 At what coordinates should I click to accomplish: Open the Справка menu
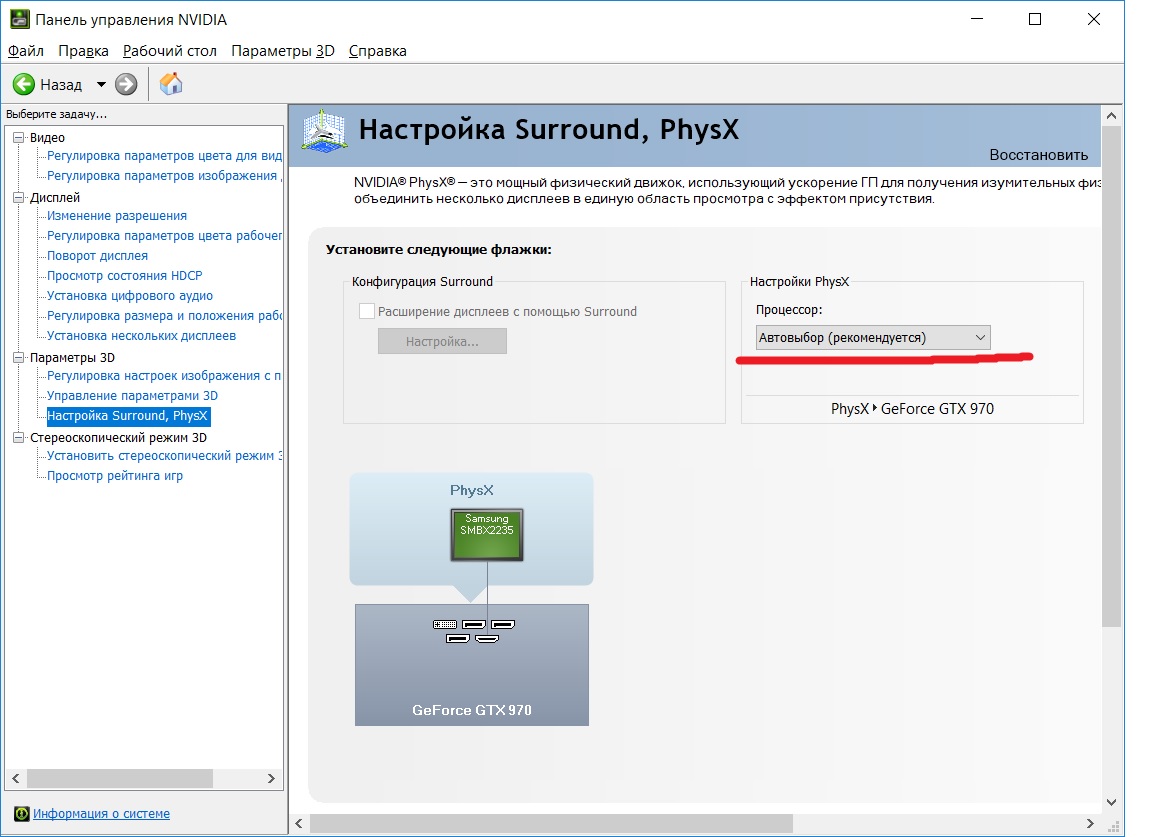click(x=378, y=51)
